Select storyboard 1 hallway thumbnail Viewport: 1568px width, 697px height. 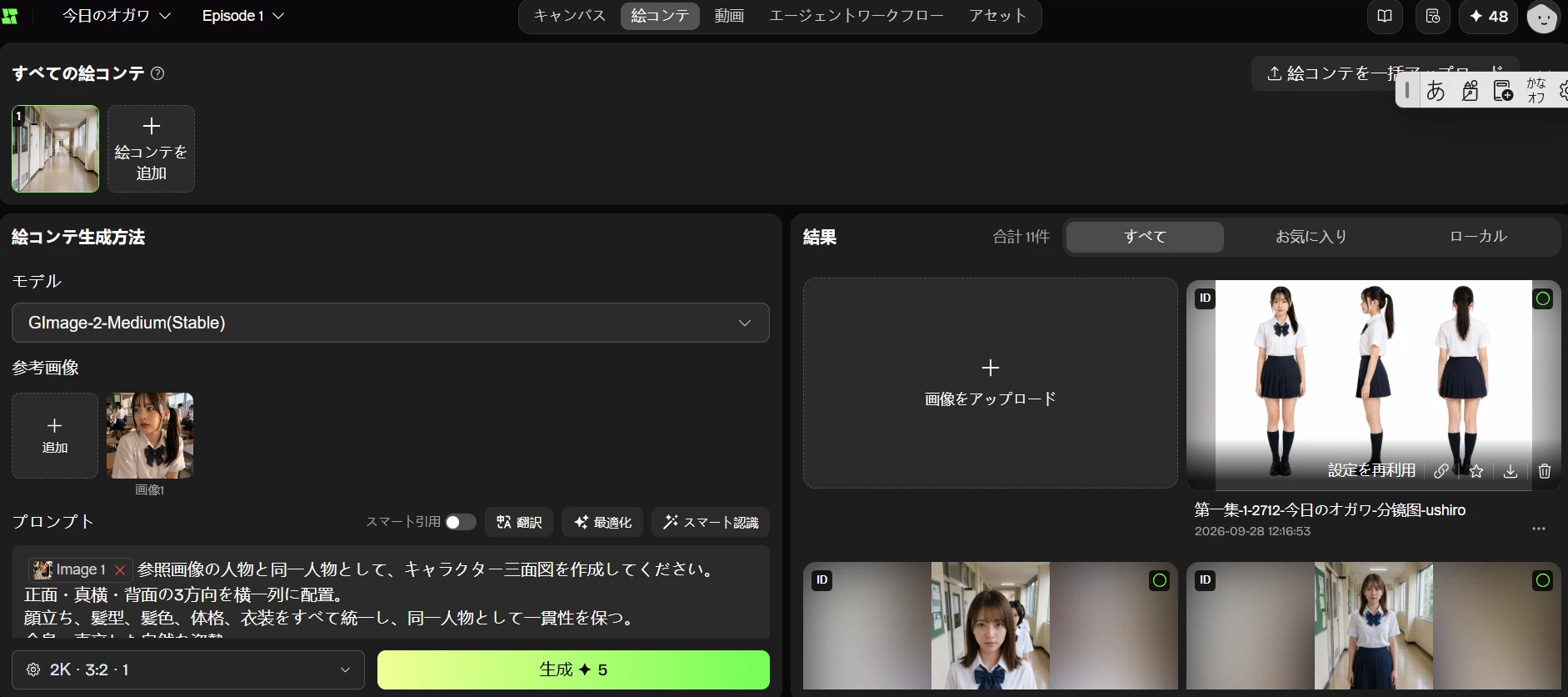pos(55,149)
